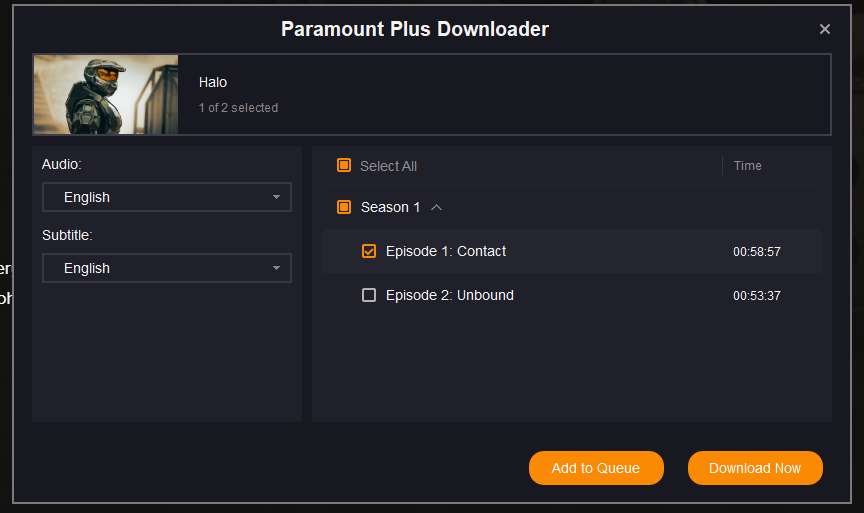Click the Halo thumbnail image

[106, 94]
